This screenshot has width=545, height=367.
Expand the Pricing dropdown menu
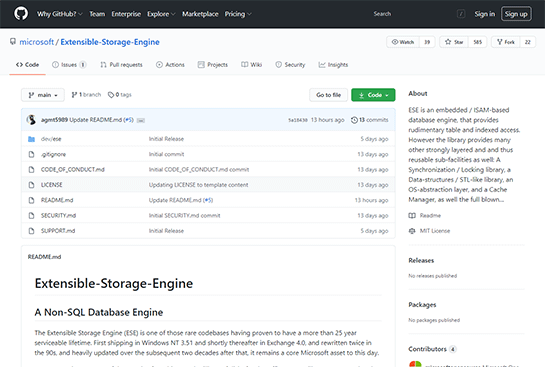click(x=238, y=14)
